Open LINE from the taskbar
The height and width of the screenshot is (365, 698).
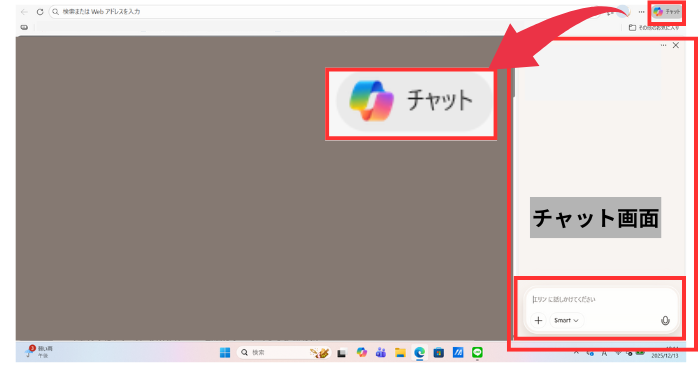tap(477, 353)
